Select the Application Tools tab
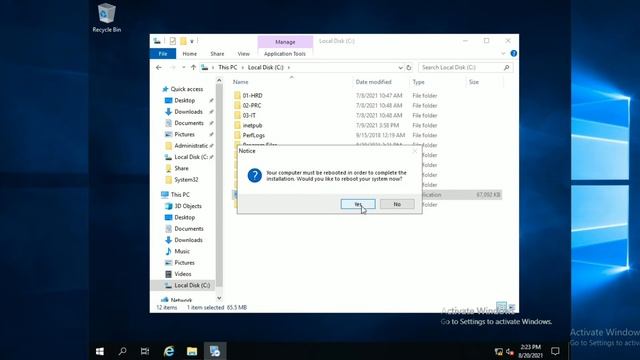The image size is (640, 360). click(x=285, y=53)
